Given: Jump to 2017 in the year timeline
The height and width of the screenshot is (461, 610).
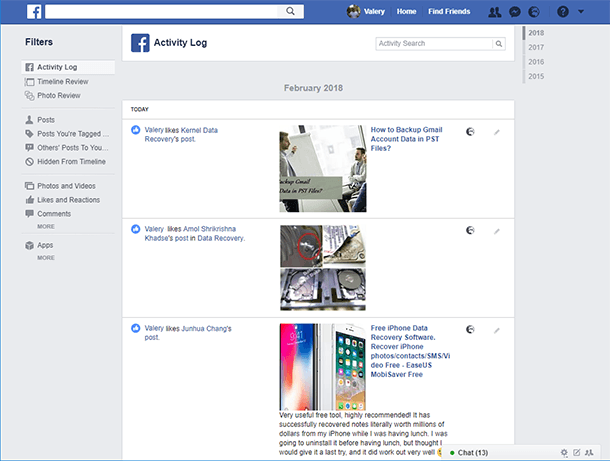Looking at the screenshot, I should 536,47.
